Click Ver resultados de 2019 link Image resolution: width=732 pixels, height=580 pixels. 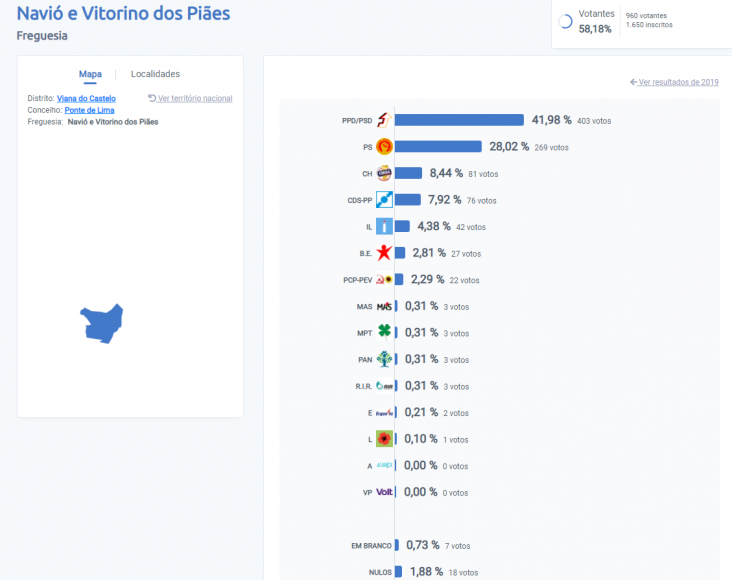(x=674, y=82)
